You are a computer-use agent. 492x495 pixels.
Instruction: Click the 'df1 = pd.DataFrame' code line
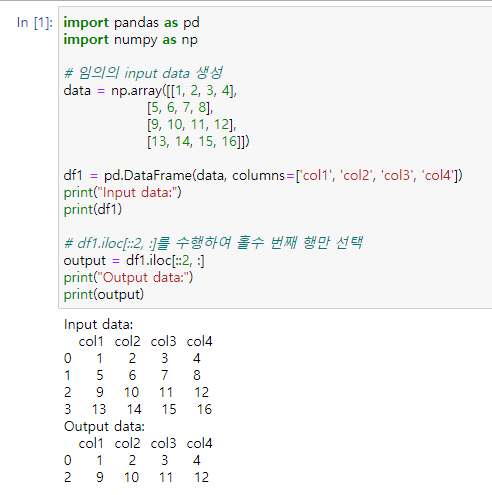[263, 176]
